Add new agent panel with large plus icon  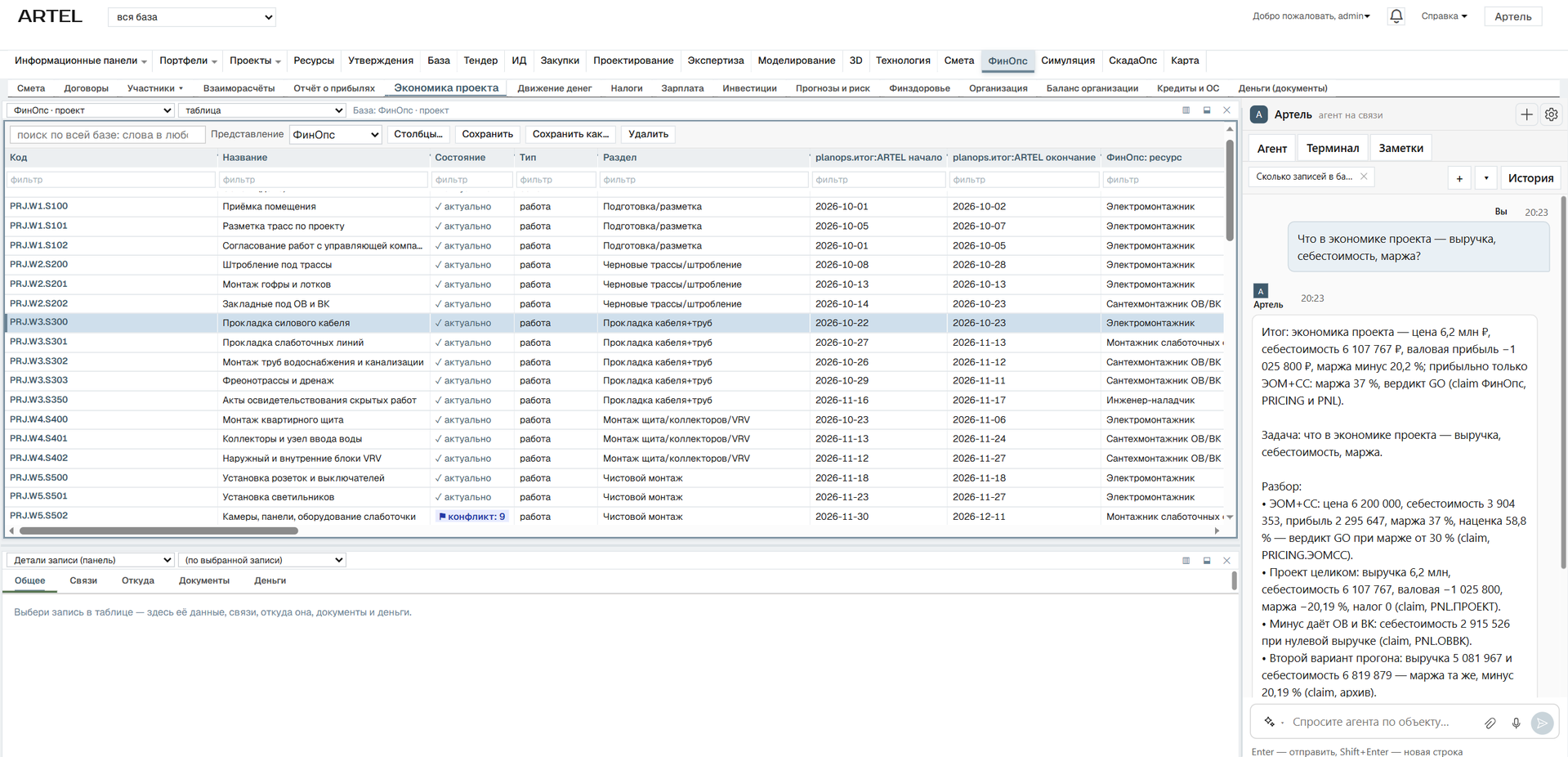click(1526, 115)
